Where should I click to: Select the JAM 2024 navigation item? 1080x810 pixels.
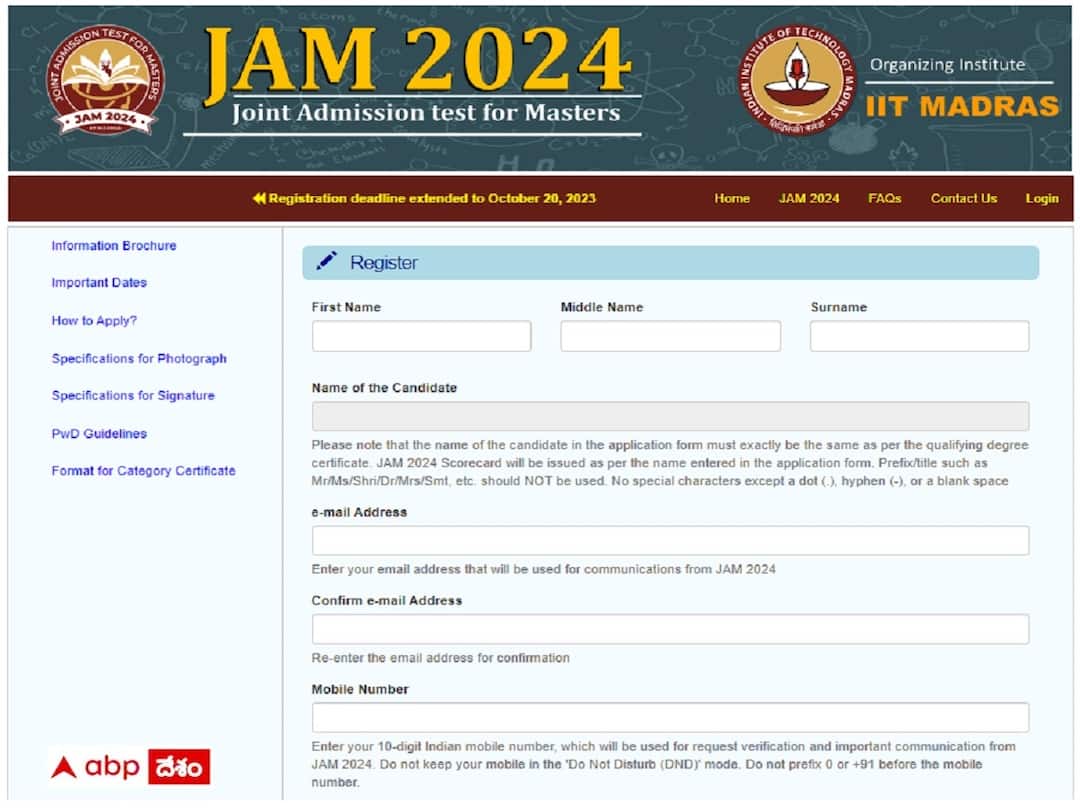coord(808,199)
